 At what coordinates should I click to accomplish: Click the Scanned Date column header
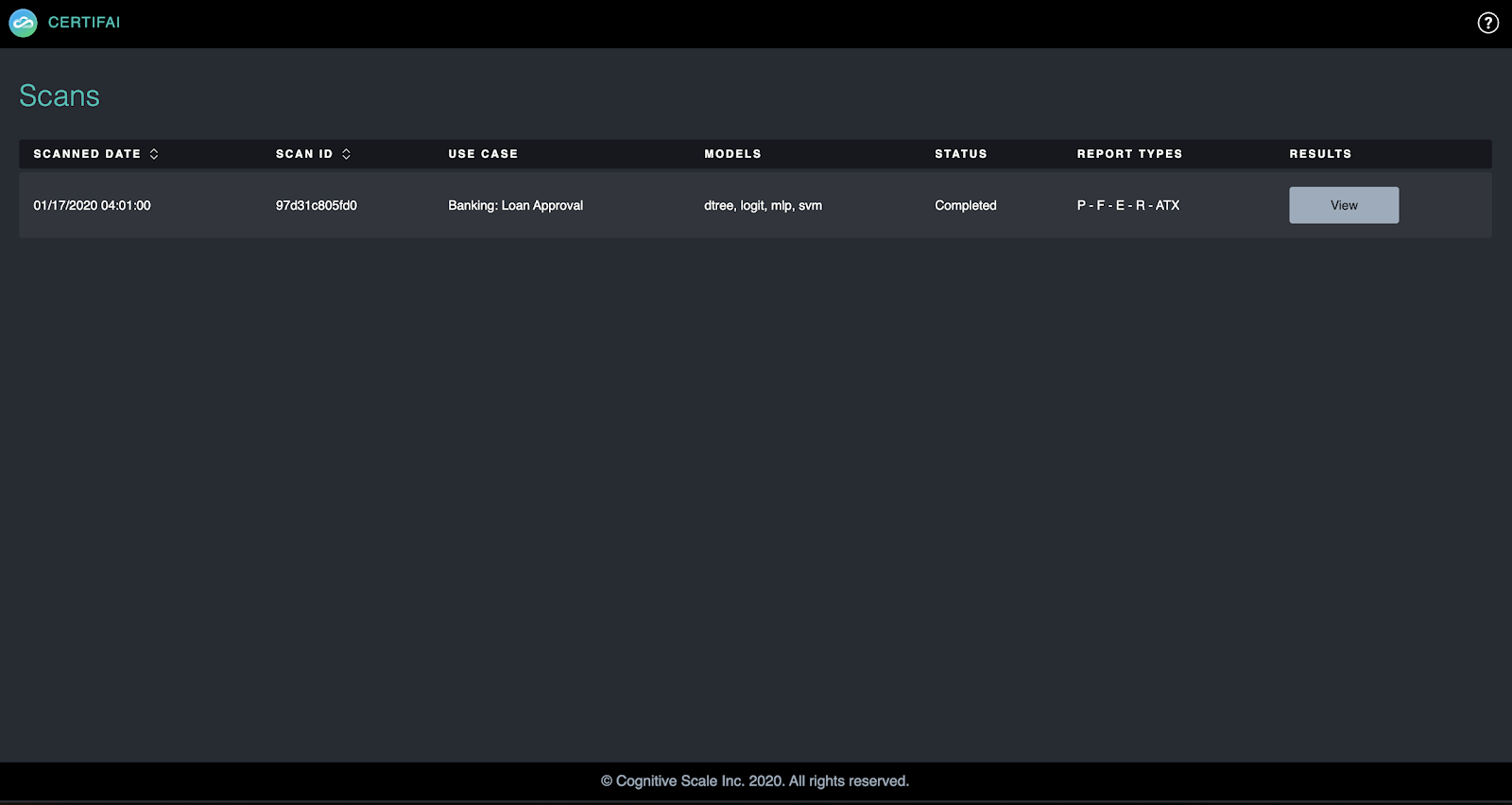coord(87,154)
